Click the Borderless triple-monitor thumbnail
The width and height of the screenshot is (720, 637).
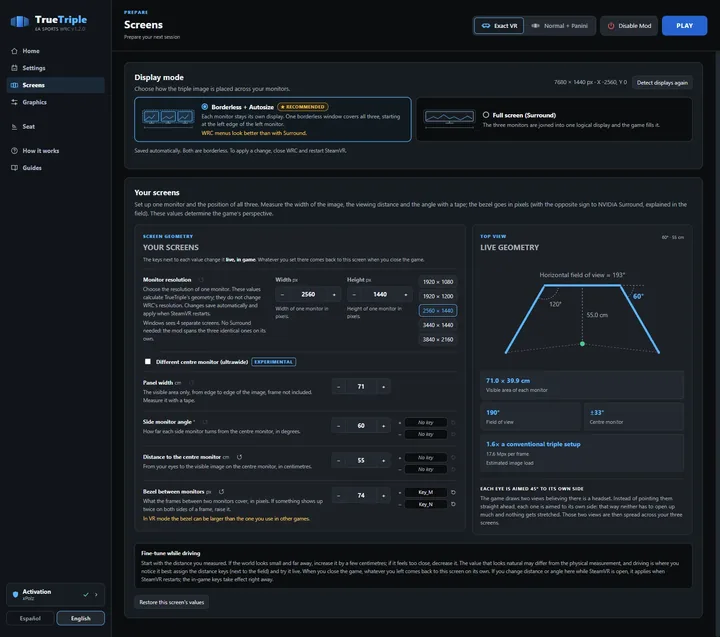[x=168, y=118]
